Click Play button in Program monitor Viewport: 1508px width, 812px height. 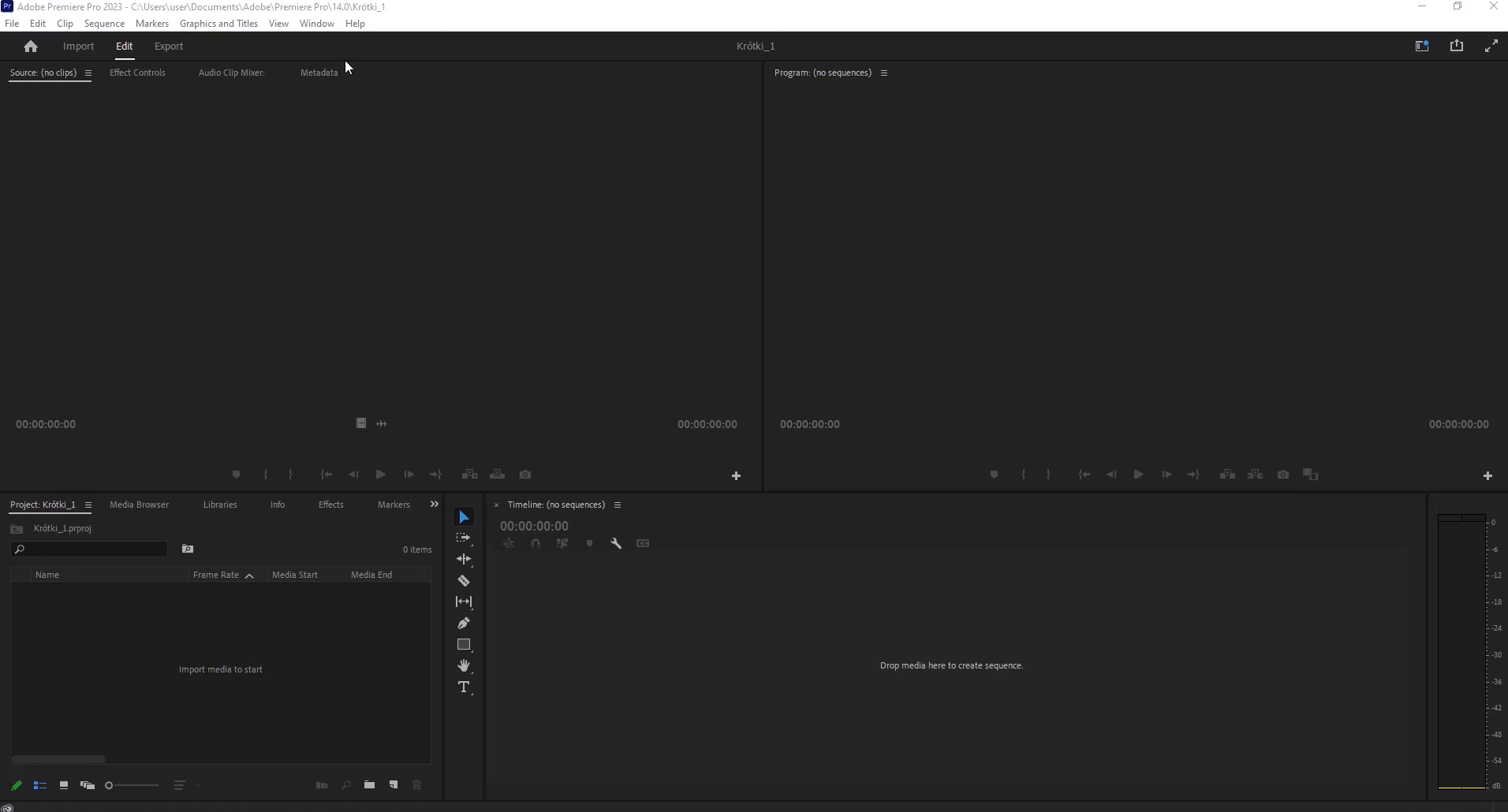coord(1139,475)
